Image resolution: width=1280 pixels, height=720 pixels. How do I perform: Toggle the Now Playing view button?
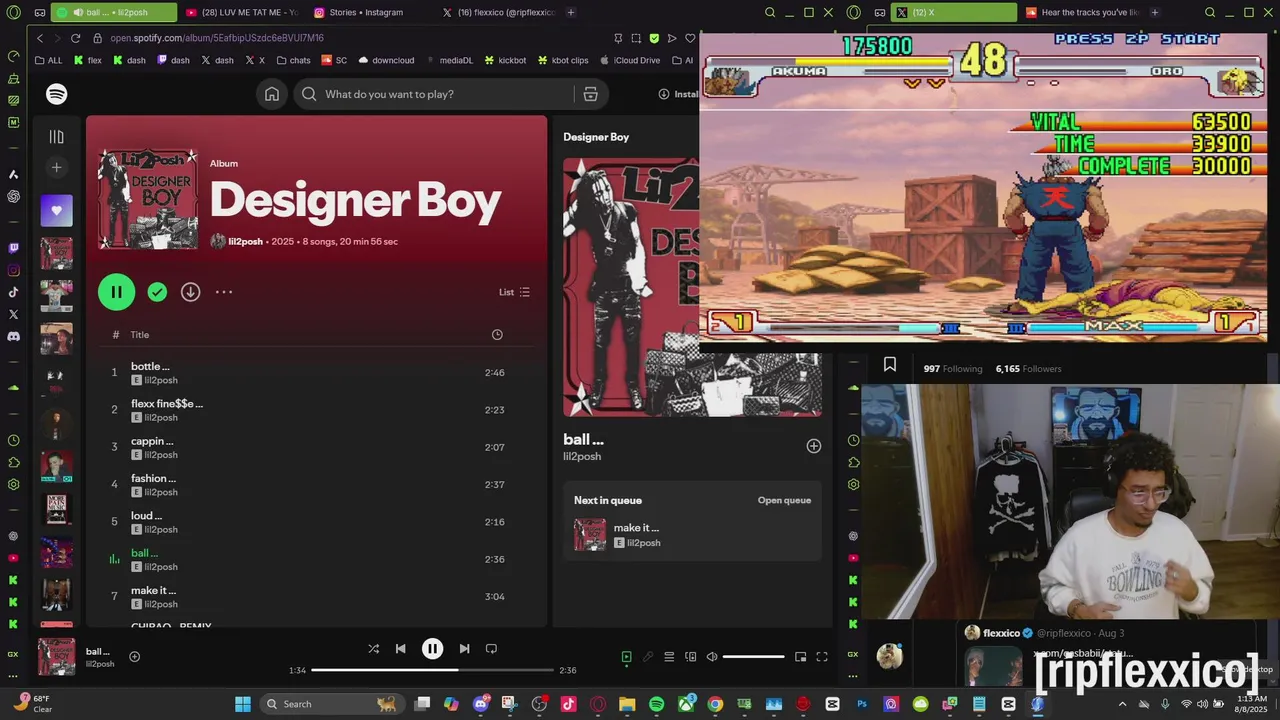tap(626, 657)
